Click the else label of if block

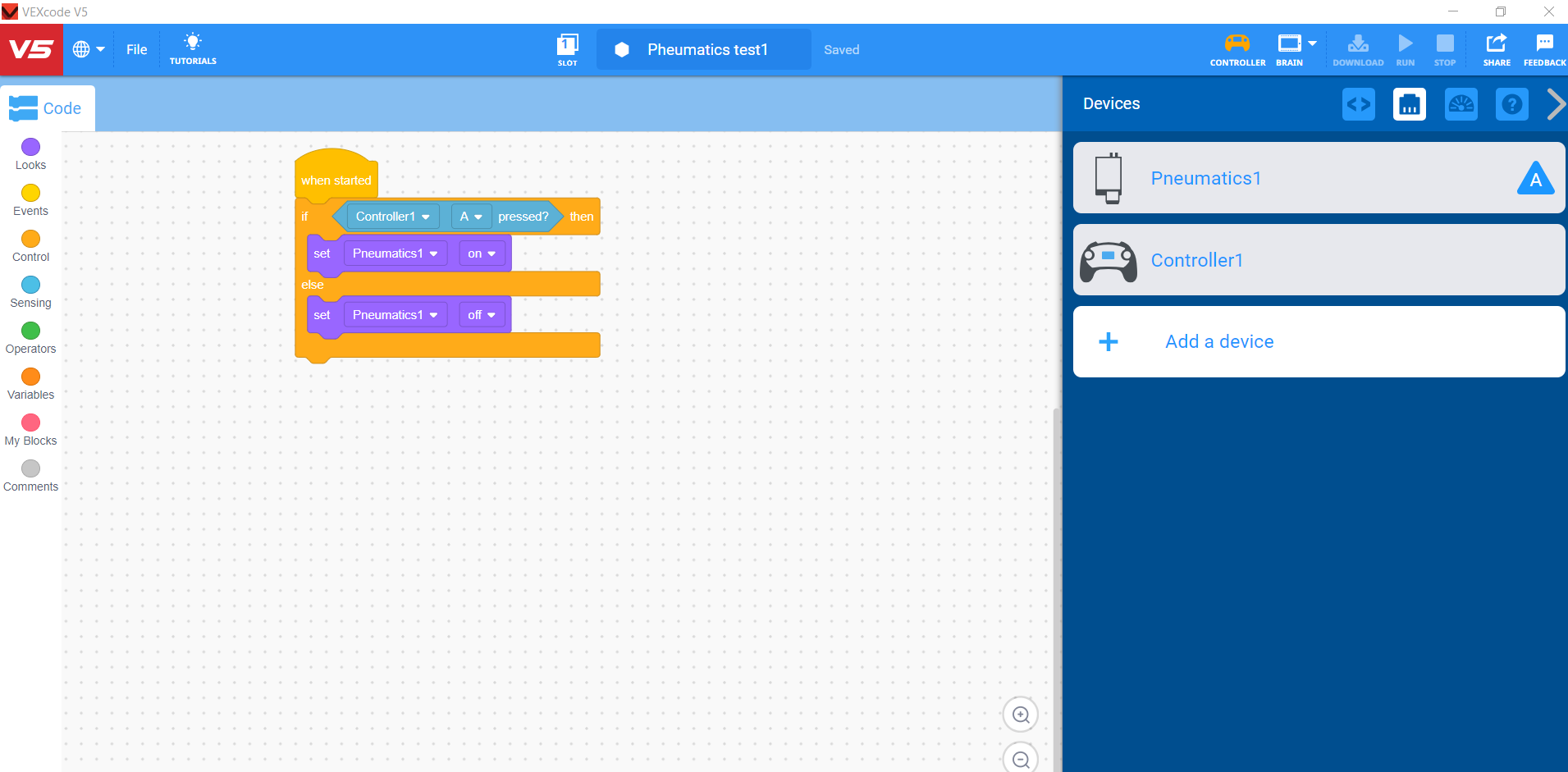(312, 285)
